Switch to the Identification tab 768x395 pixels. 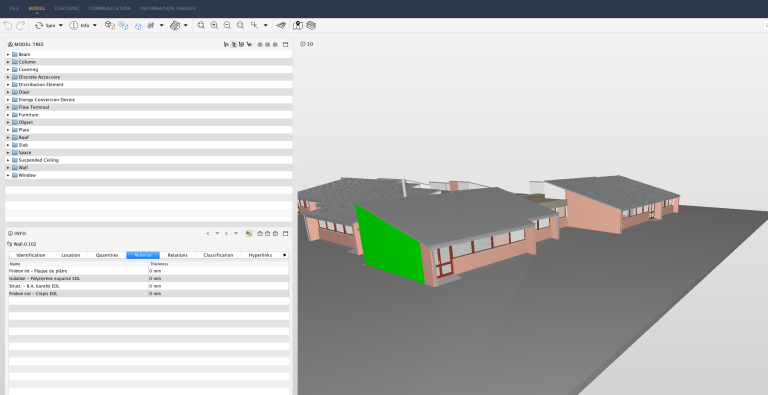[x=31, y=255]
